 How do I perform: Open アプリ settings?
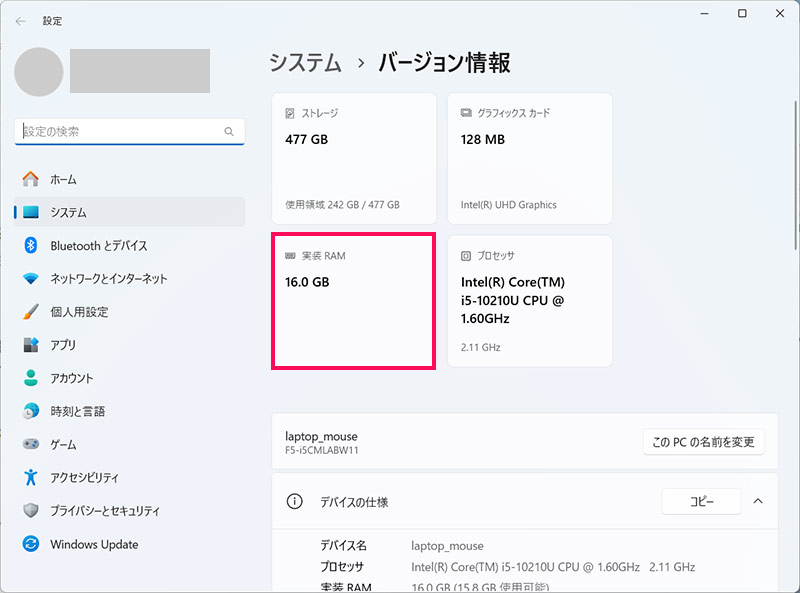pos(130,344)
